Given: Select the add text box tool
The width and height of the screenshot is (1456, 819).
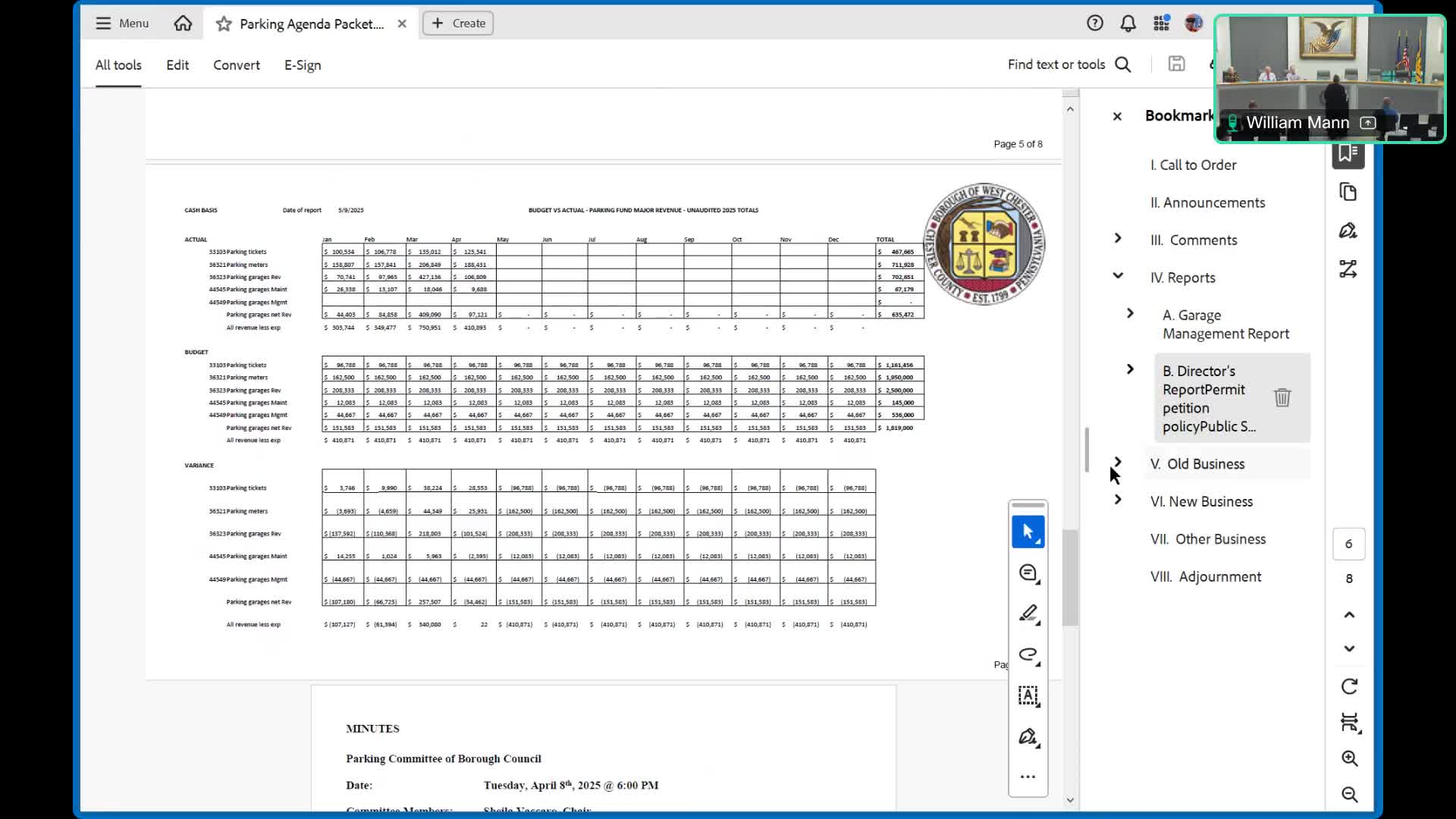Looking at the screenshot, I should coord(1028,695).
